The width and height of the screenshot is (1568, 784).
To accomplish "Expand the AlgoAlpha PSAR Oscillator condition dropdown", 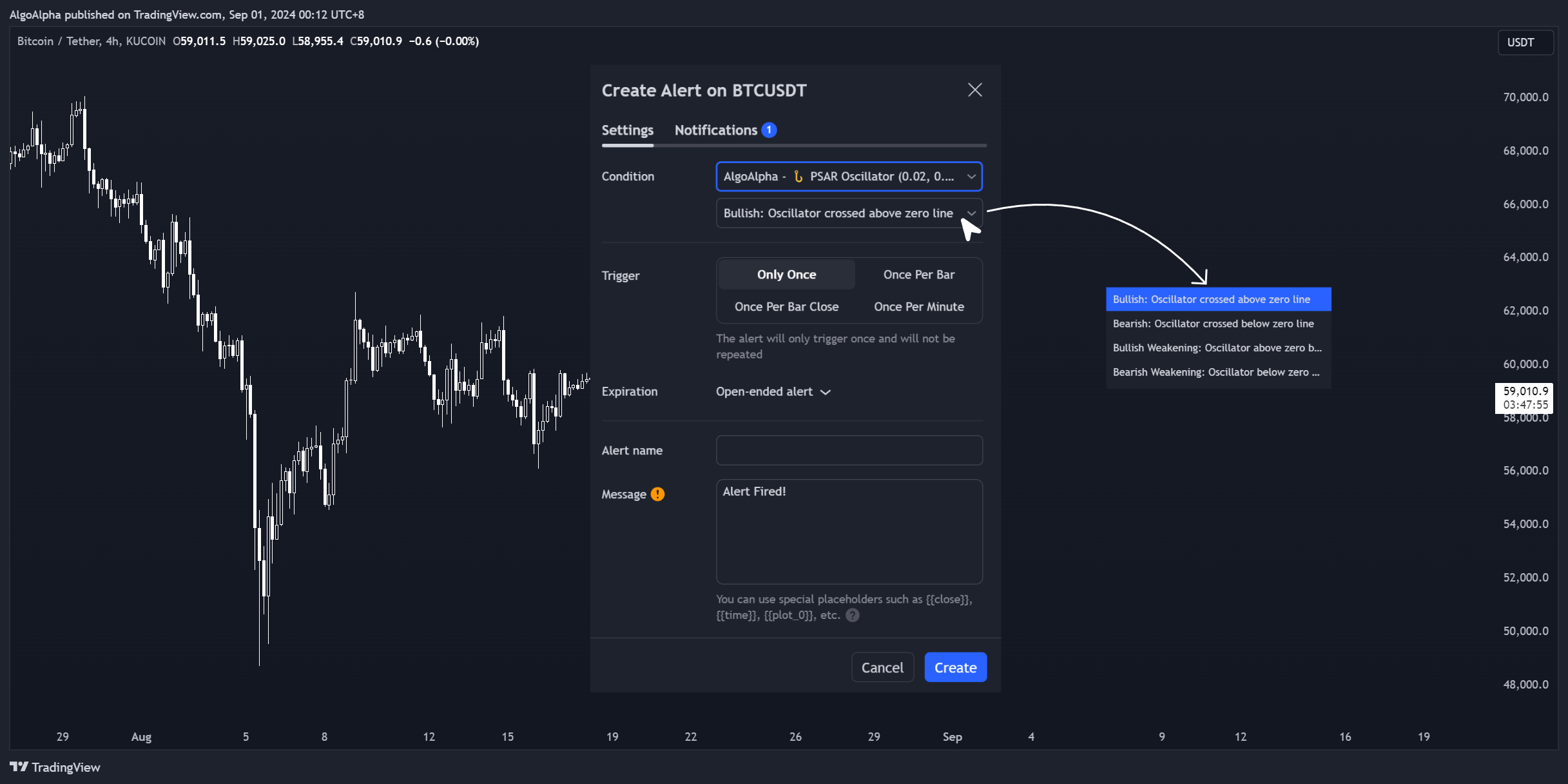I will point(849,176).
